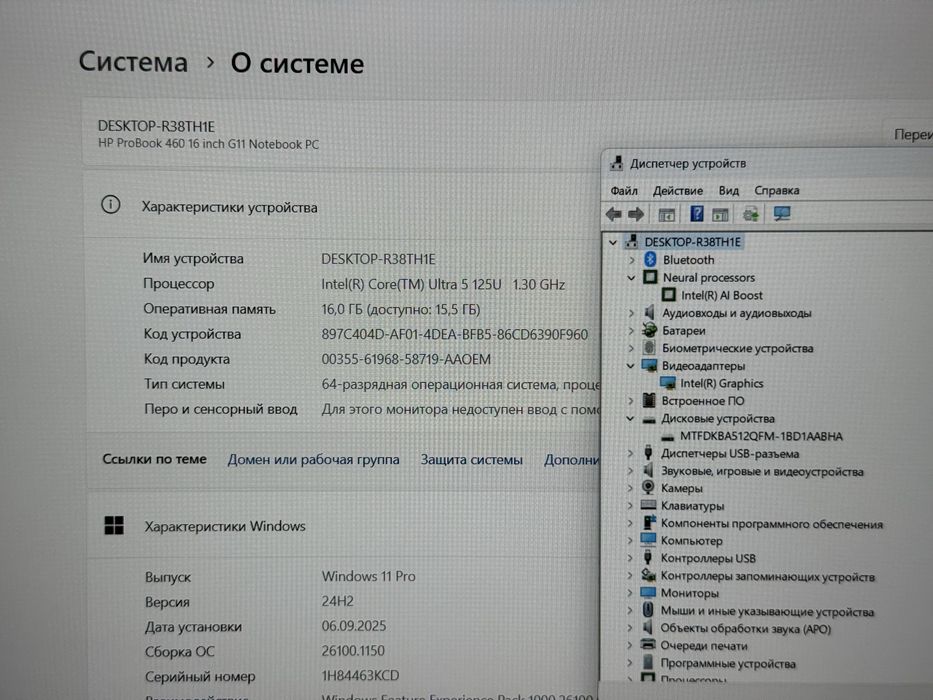Screen dimensions: 933x700
Task: Expand Диспетчеры USB-разъема
Action: (x=630, y=454)
